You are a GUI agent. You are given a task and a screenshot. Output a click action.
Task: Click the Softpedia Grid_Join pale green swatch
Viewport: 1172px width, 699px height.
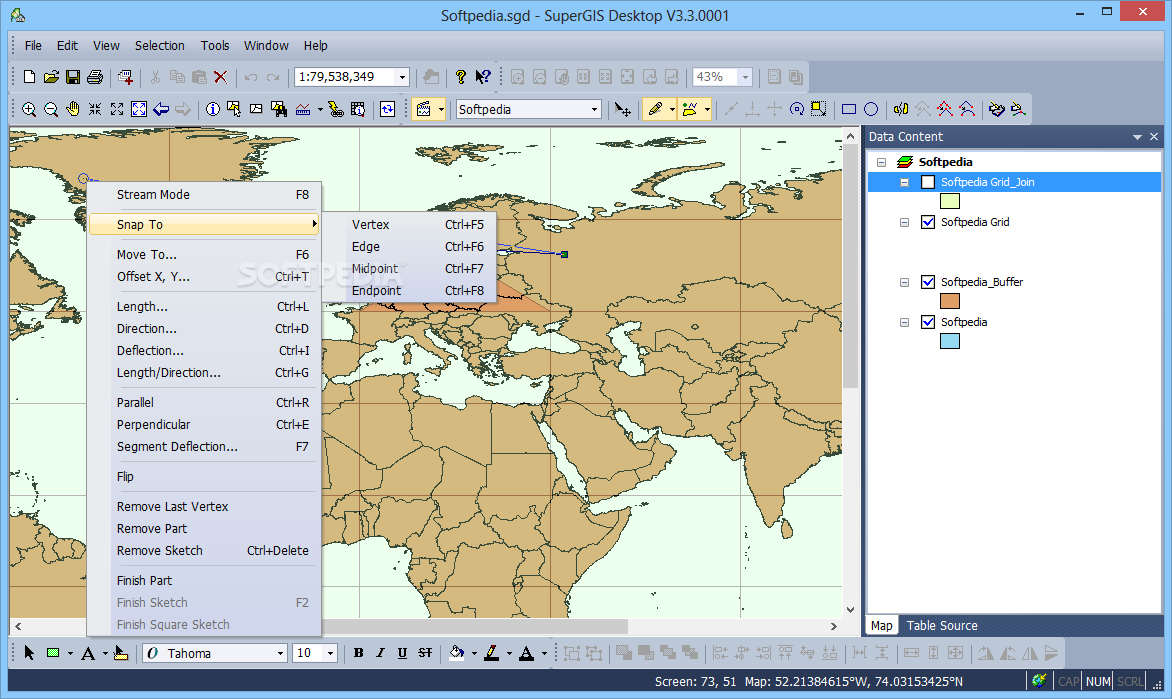(x=949, y=201)
